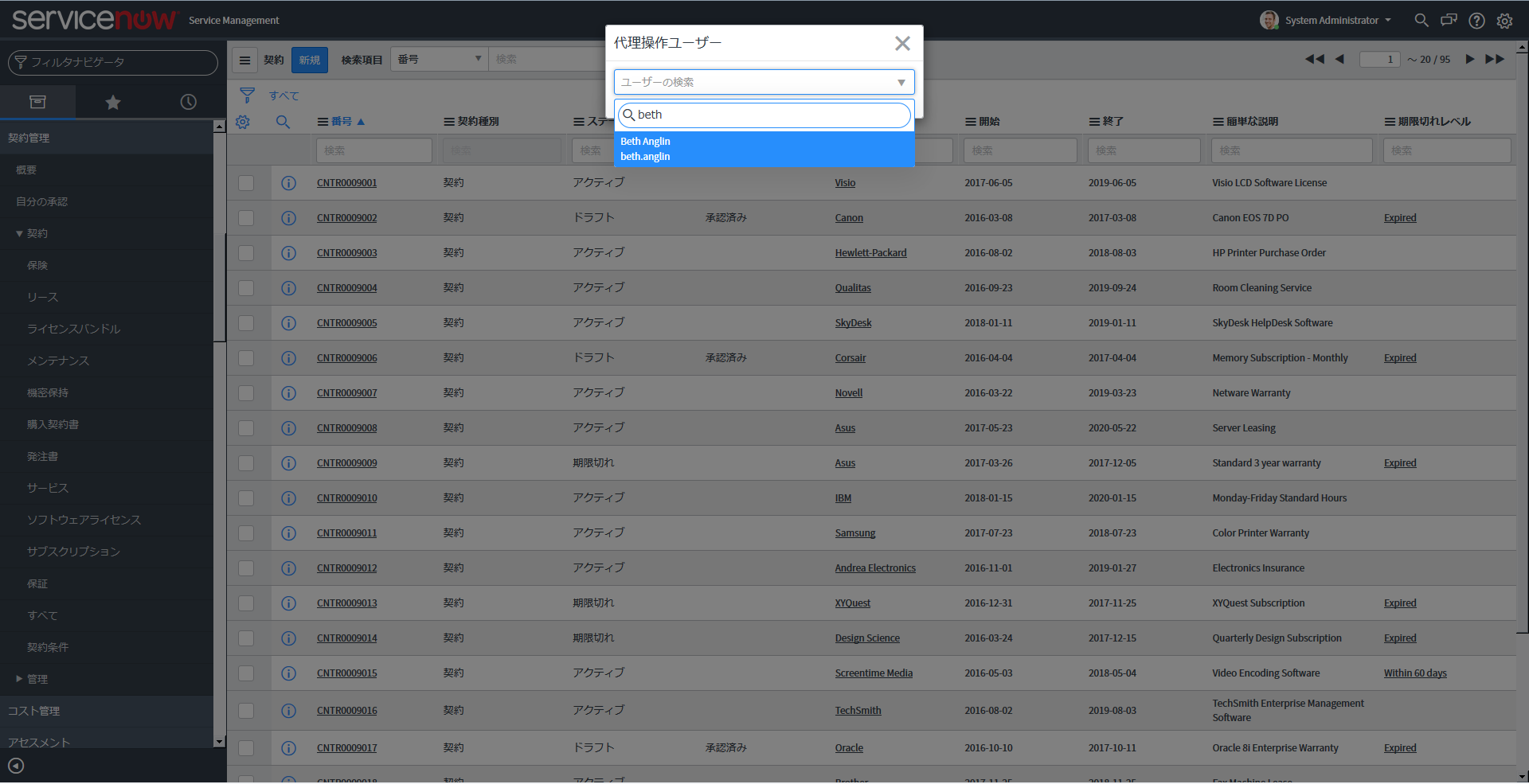The width and height of the screenshot is (1529, 784).
Task: Click the list filter funnel icon
Action: pos(247,96)
